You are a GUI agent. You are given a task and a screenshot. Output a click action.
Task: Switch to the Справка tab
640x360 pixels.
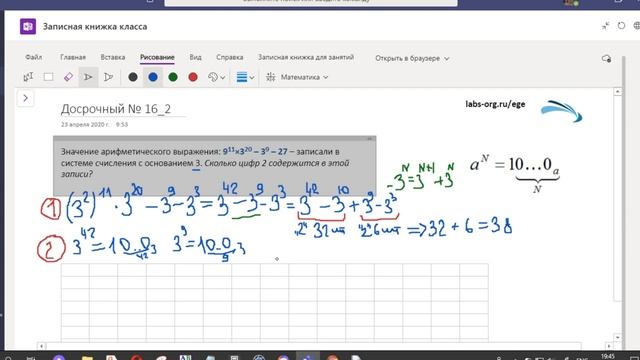[x=229, y=57]
